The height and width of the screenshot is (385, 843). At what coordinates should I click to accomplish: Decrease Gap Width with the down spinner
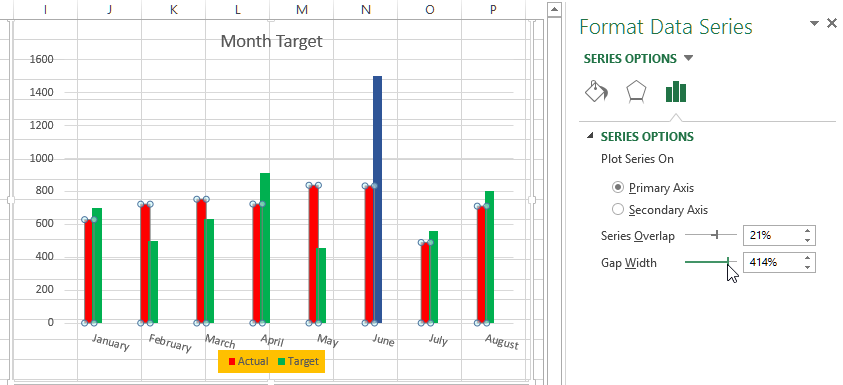[x=808, y=267]
